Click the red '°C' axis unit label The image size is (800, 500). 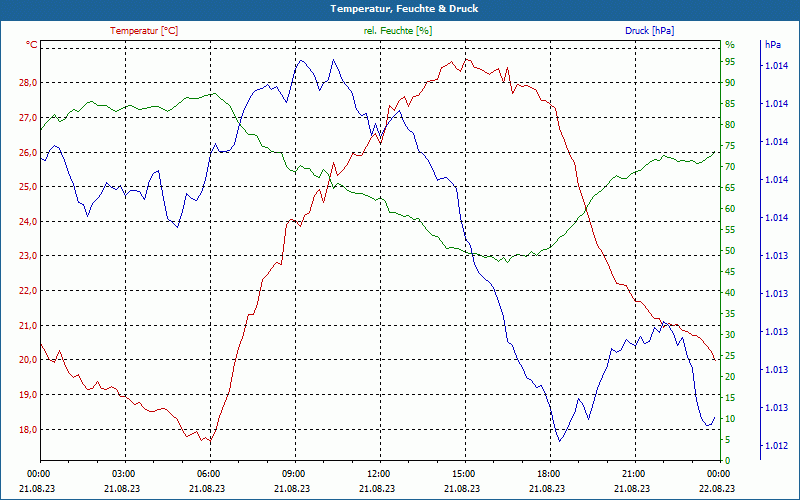(32, 45)
